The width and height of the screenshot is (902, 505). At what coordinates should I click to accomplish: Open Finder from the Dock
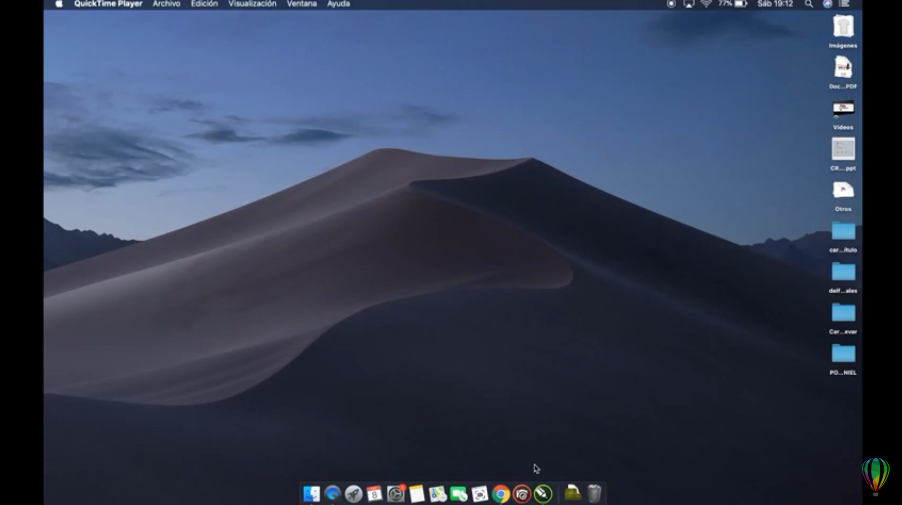312,494
